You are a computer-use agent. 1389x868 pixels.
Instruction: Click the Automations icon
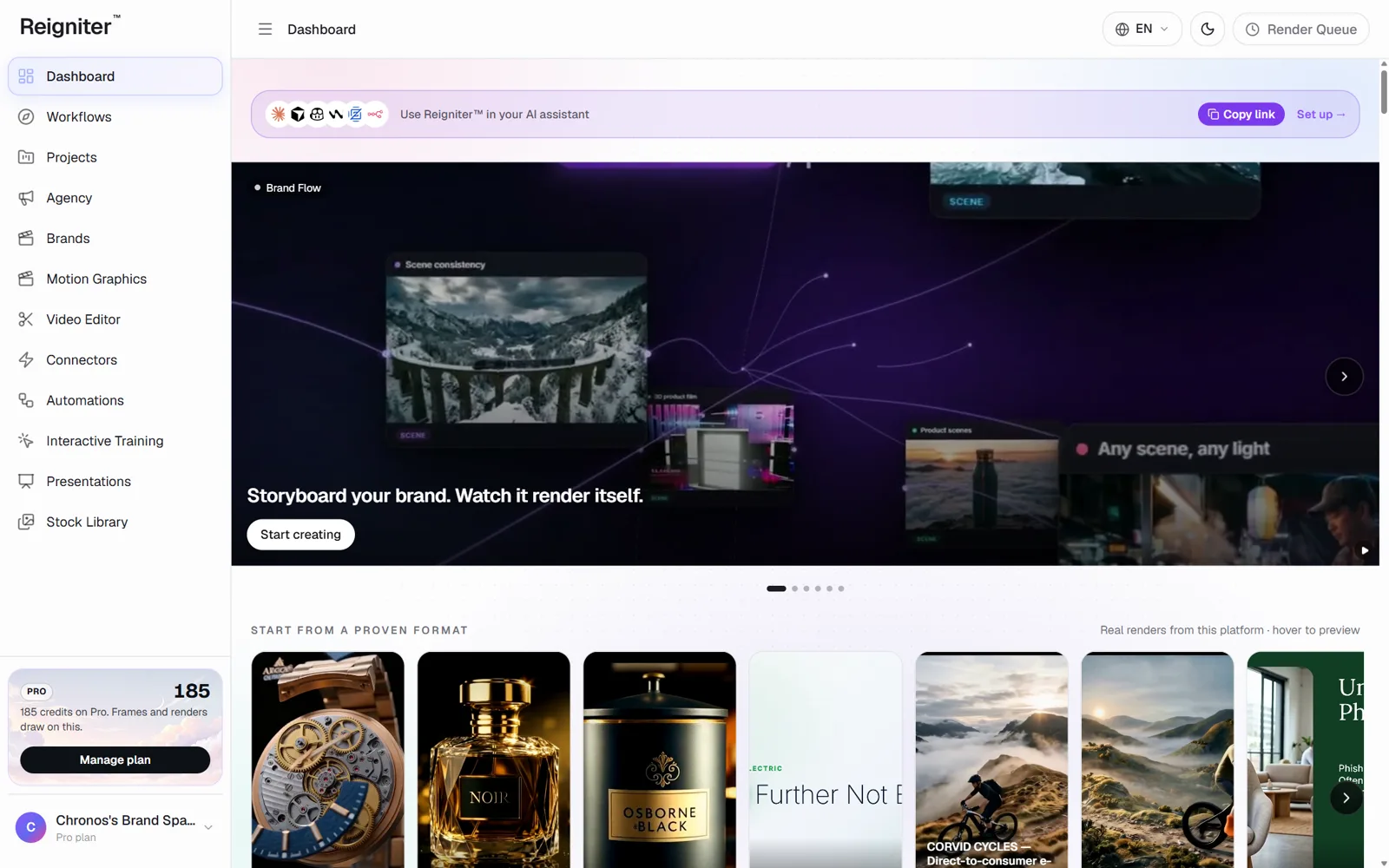26,400
